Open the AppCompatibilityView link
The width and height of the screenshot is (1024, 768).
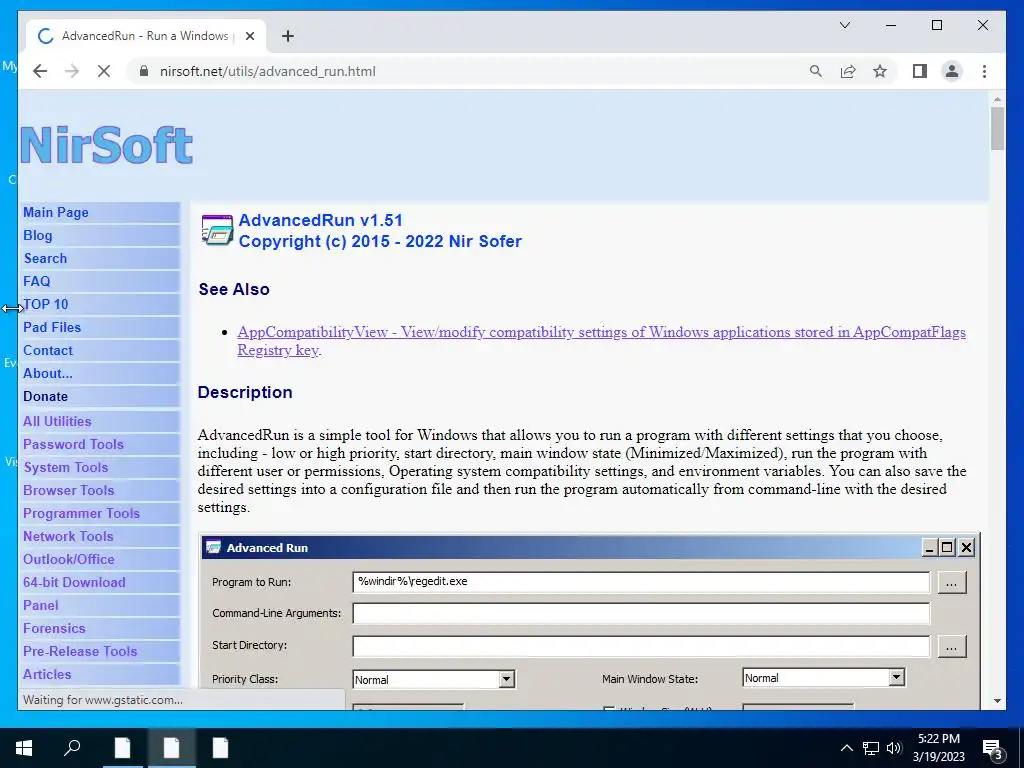601,340
